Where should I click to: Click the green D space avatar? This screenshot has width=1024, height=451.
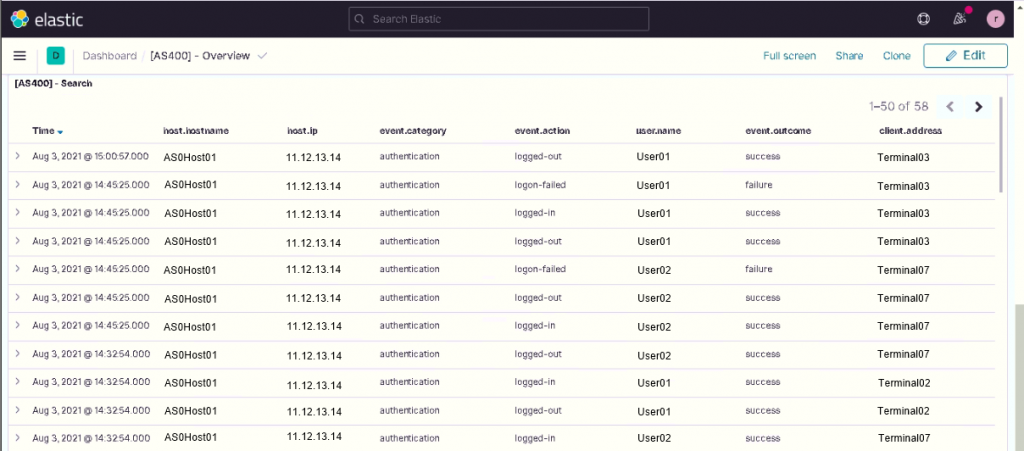[x=56, y=56]
